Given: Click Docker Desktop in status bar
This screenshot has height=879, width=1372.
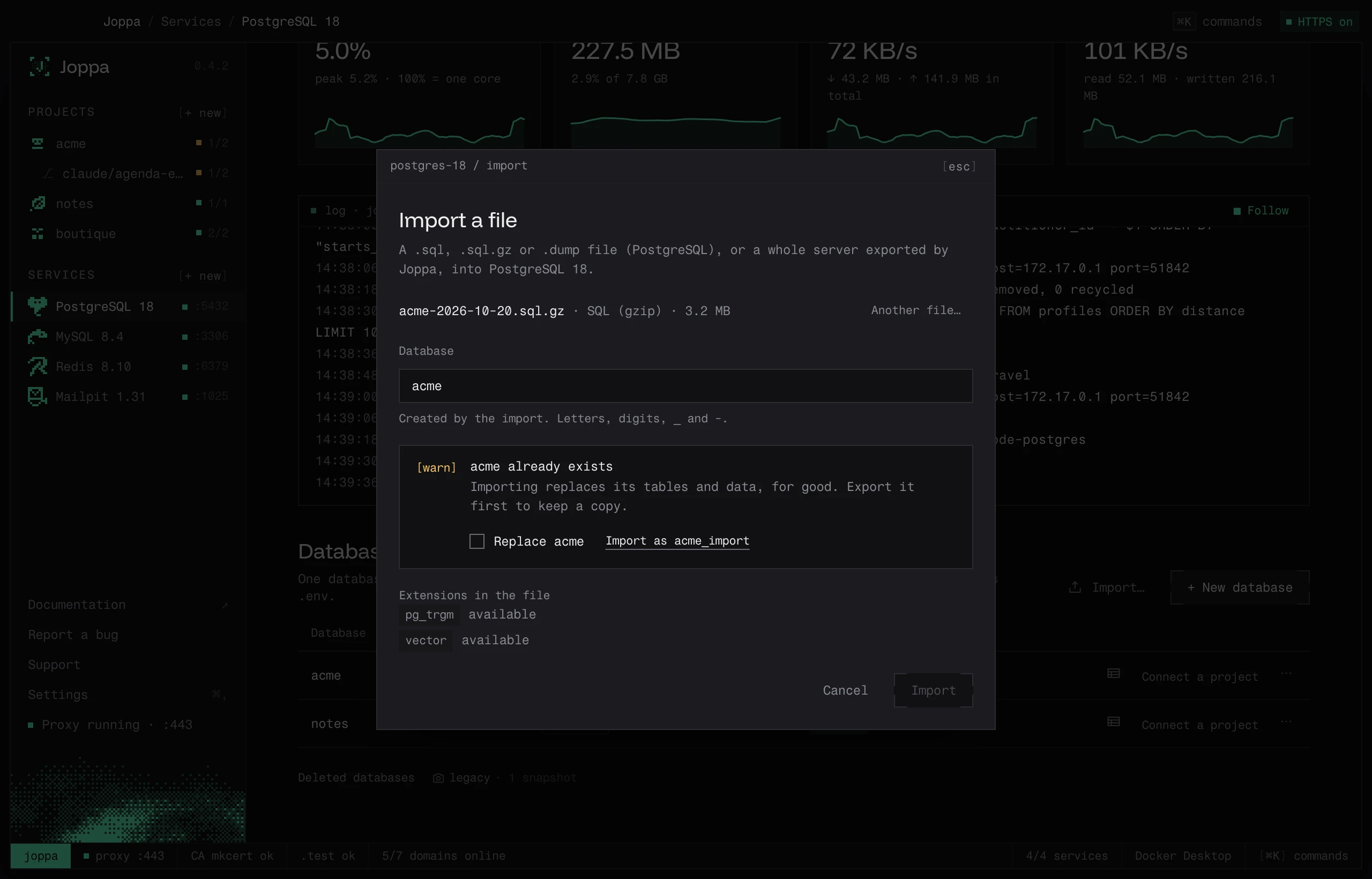Looking at the screenshot, I should coord(1182,855).
